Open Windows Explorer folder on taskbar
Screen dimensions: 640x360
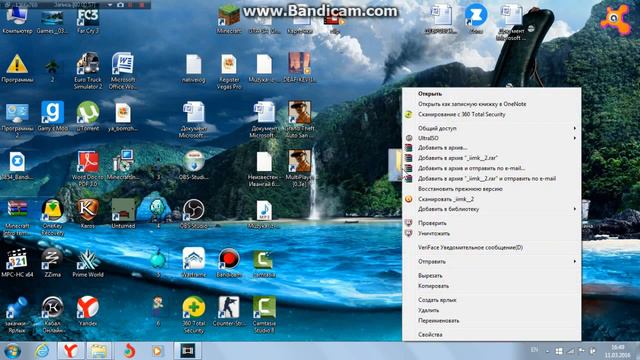point(99,351)
